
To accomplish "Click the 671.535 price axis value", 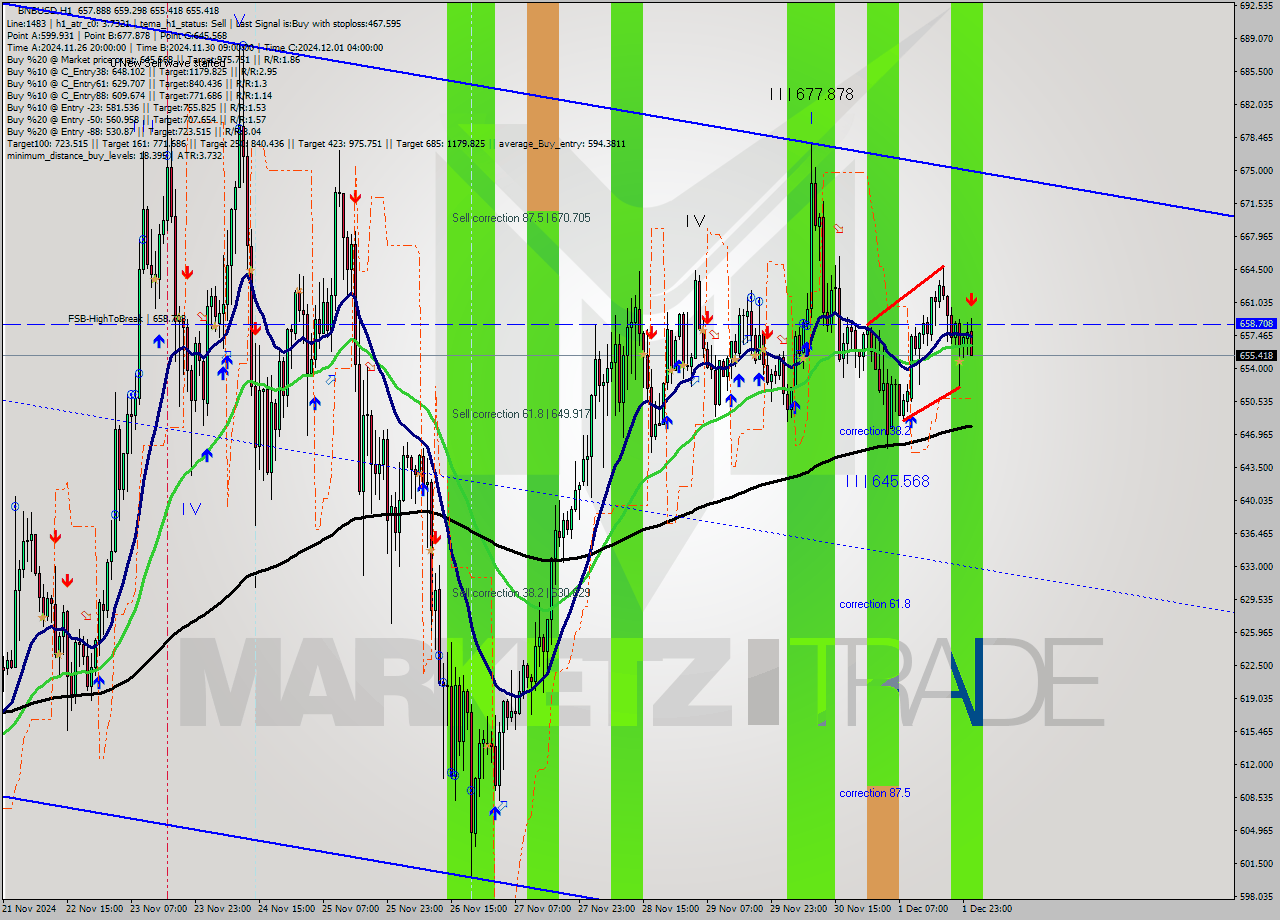I will [1256, 203].
